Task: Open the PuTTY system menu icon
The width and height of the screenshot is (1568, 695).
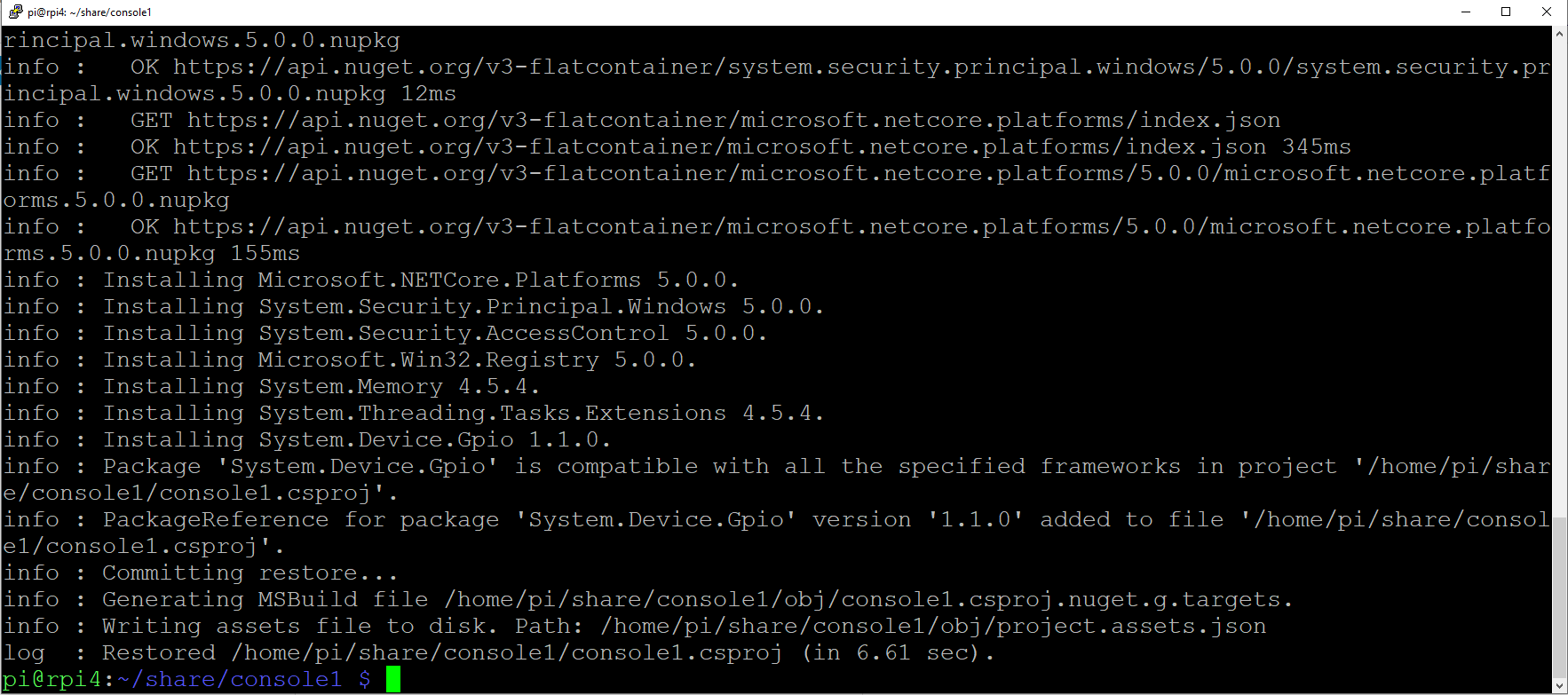Action: pos(14,12)
